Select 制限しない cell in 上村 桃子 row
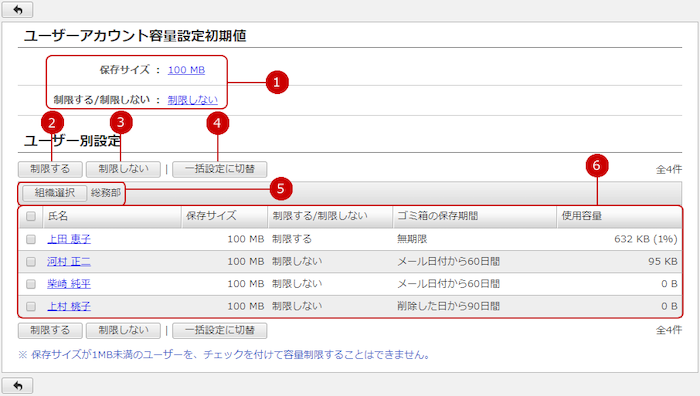Screen dimensions: 700x396 pyautogui.click(x=297, y=306)
